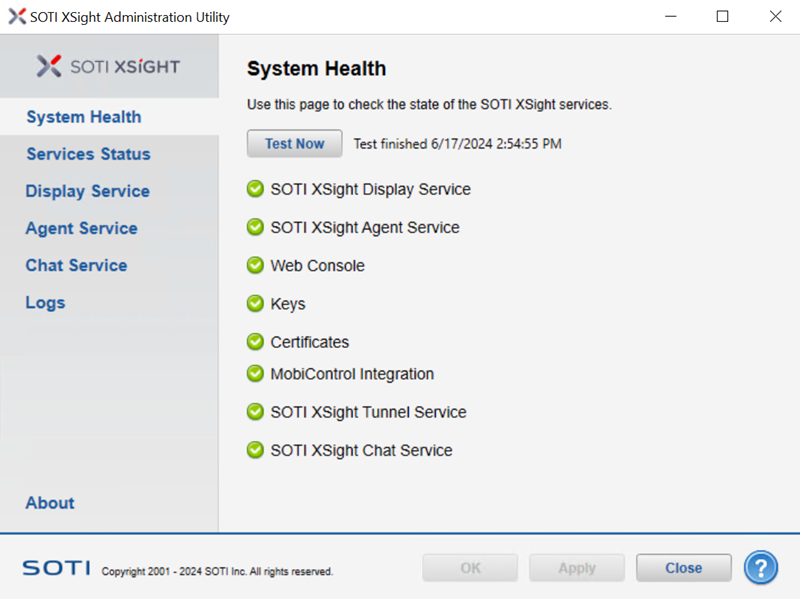Click the green check icon beside SOTI XSight Display Service
Screen dimensions: 800x599
(255, 189)
